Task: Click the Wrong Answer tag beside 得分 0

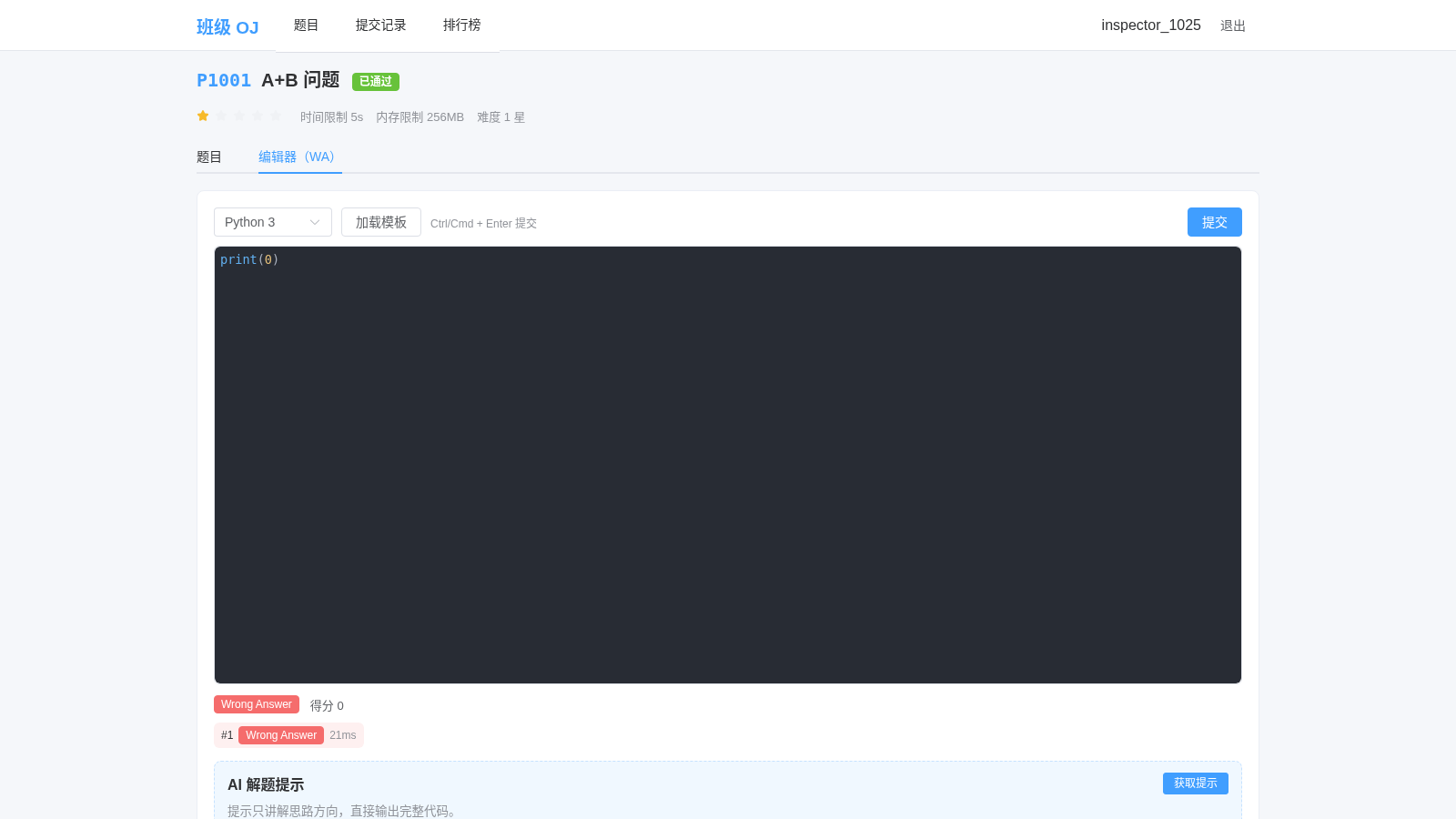Action: tap(257, 704)
